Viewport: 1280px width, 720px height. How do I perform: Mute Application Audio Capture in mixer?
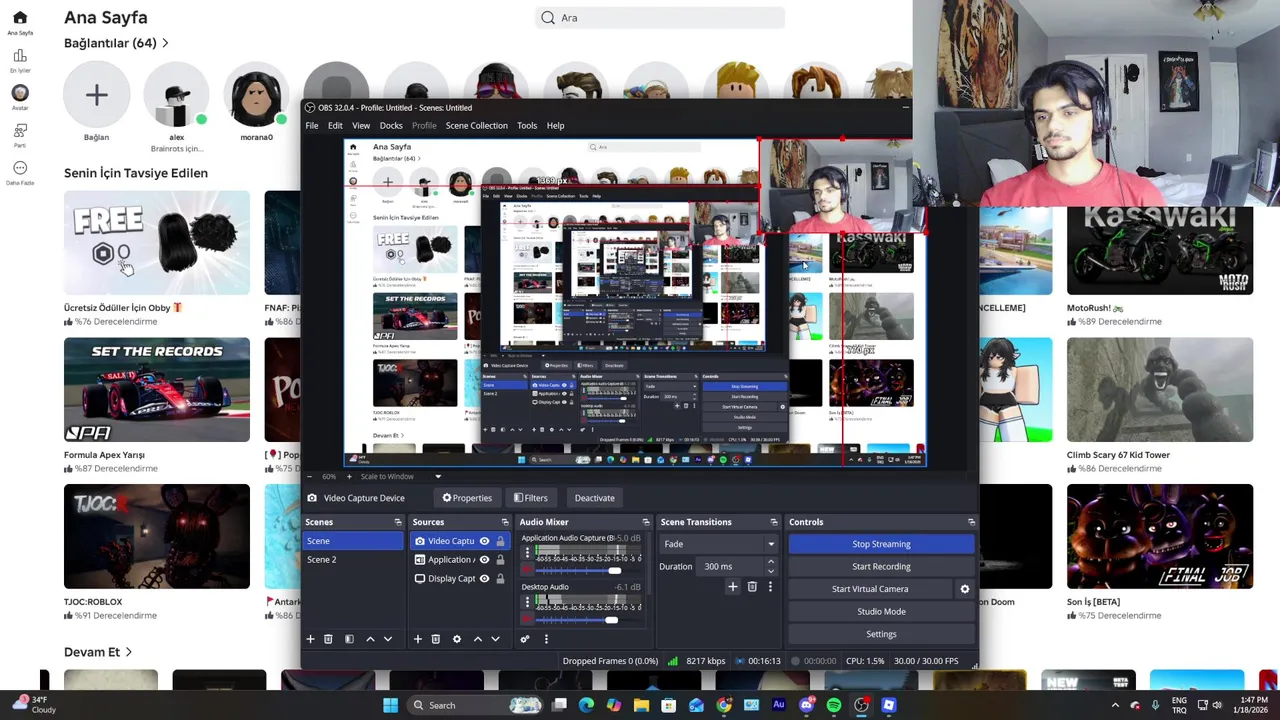pyautogui.click(x=527, y=570)
